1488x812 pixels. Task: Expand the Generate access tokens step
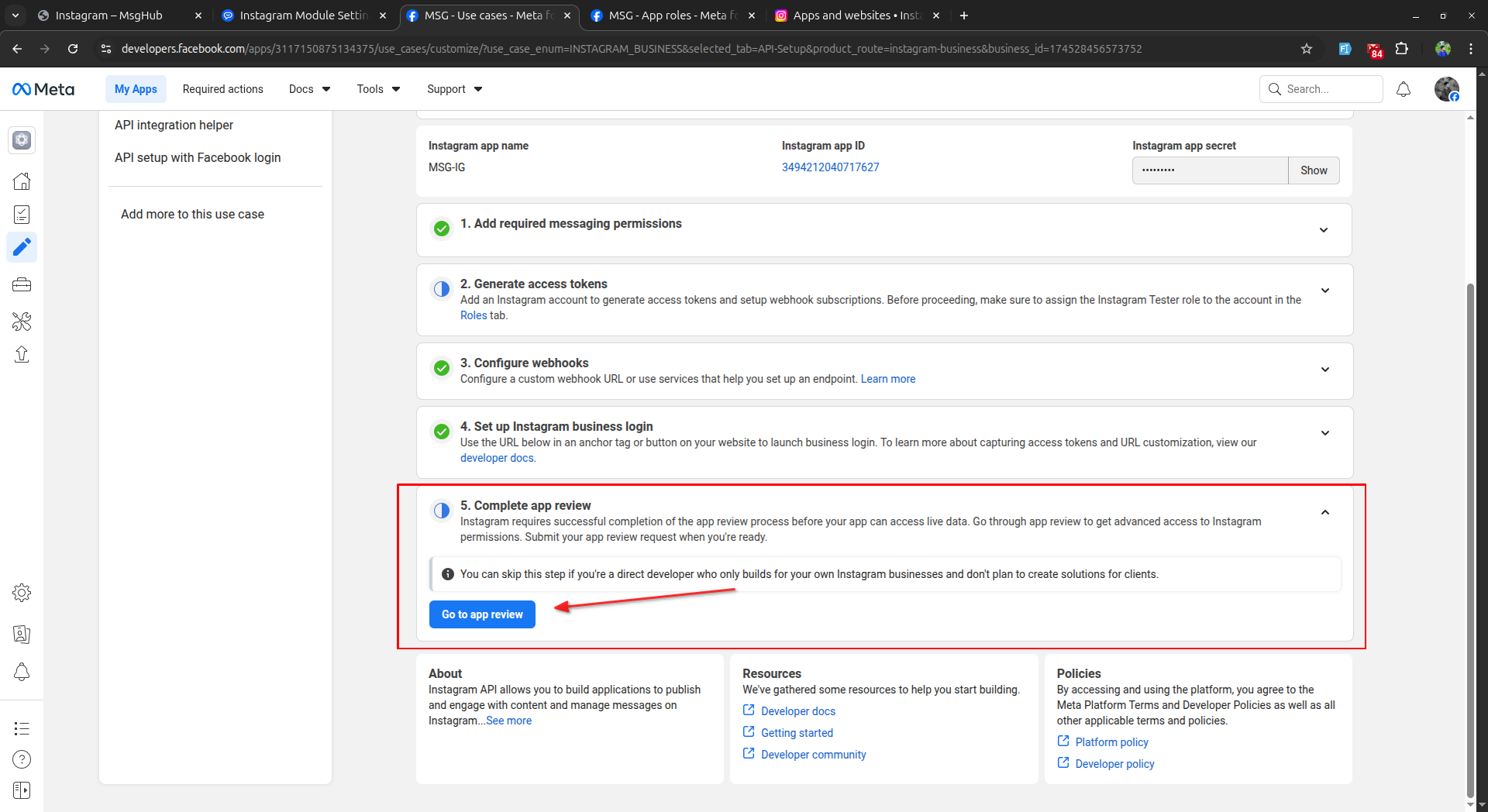1324,291
